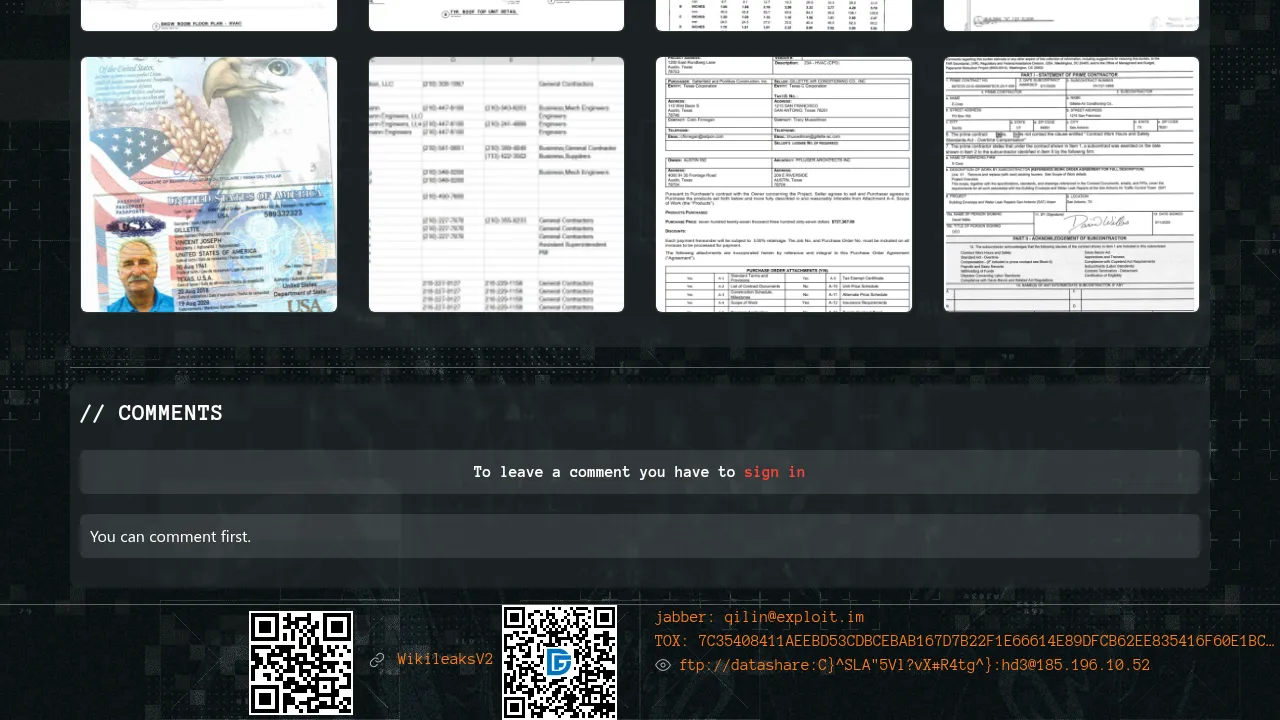Open the passport image thumbnail

click(x=209, y=185)
